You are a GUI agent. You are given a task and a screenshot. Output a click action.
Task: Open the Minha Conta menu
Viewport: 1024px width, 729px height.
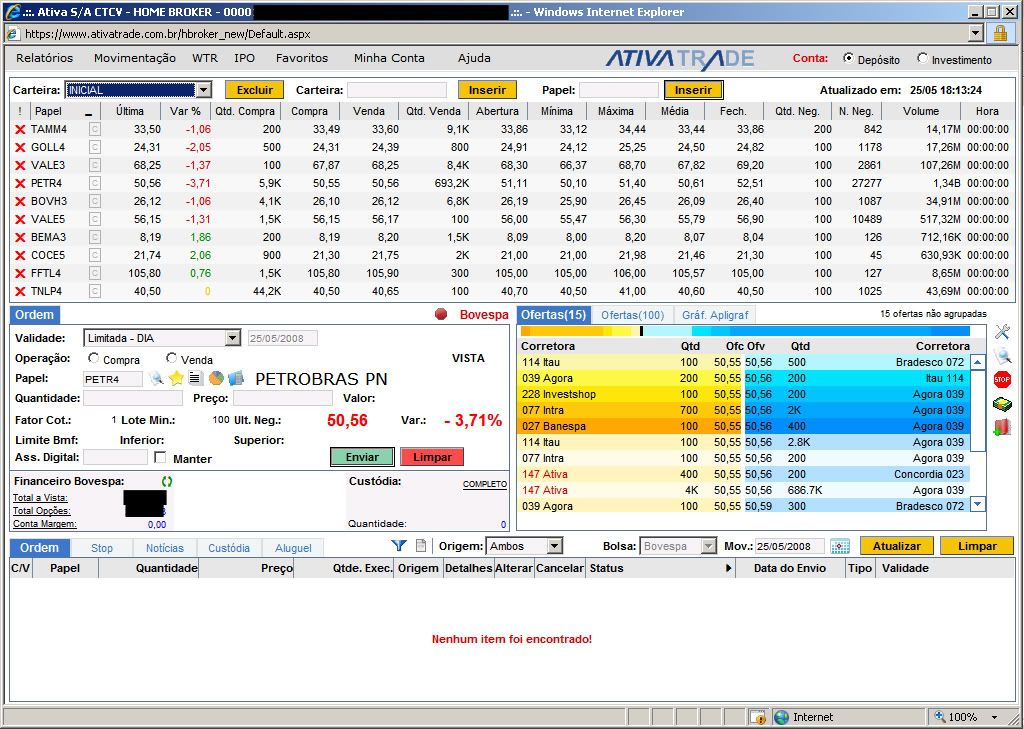[389, 58]
